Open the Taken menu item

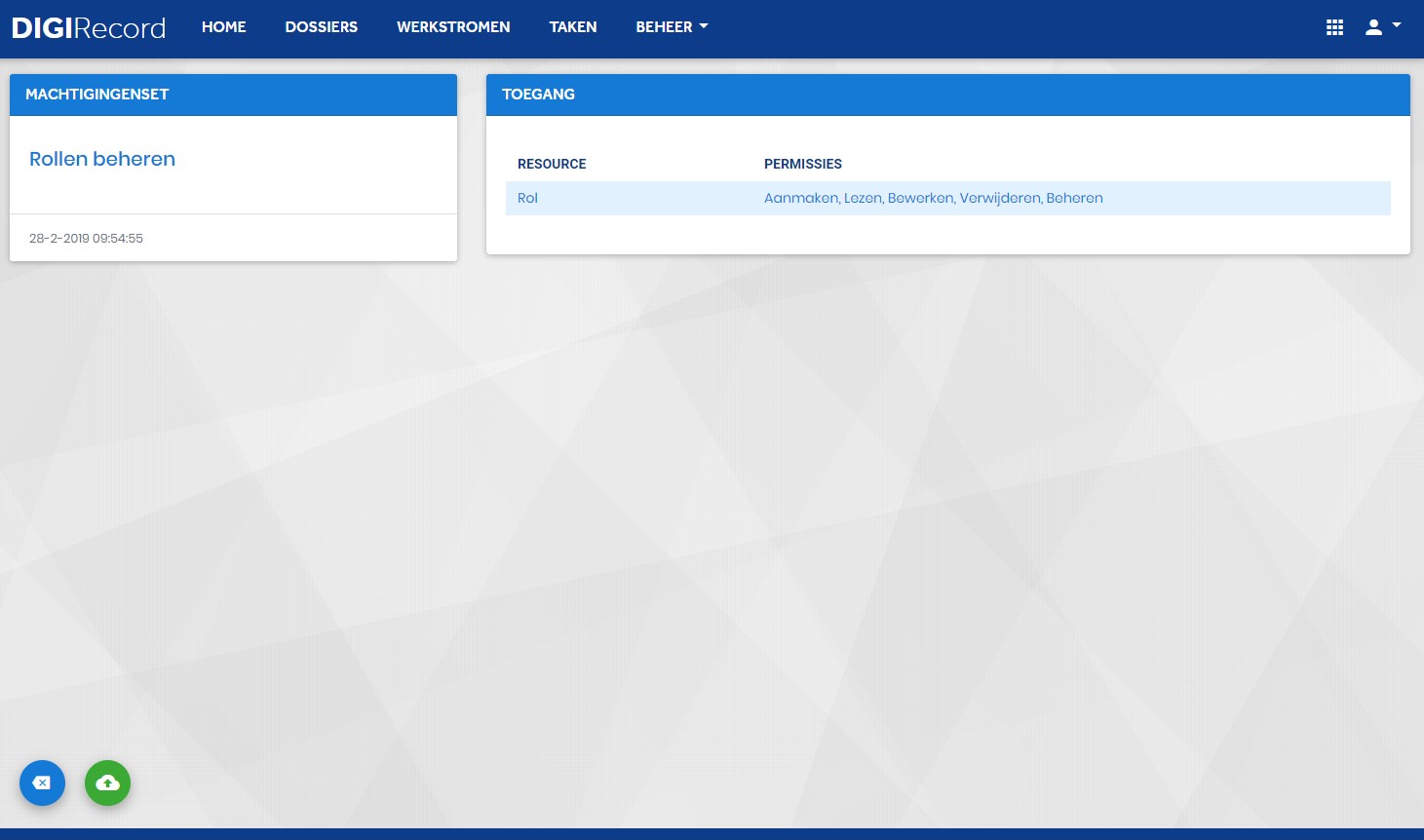point(573,27)
